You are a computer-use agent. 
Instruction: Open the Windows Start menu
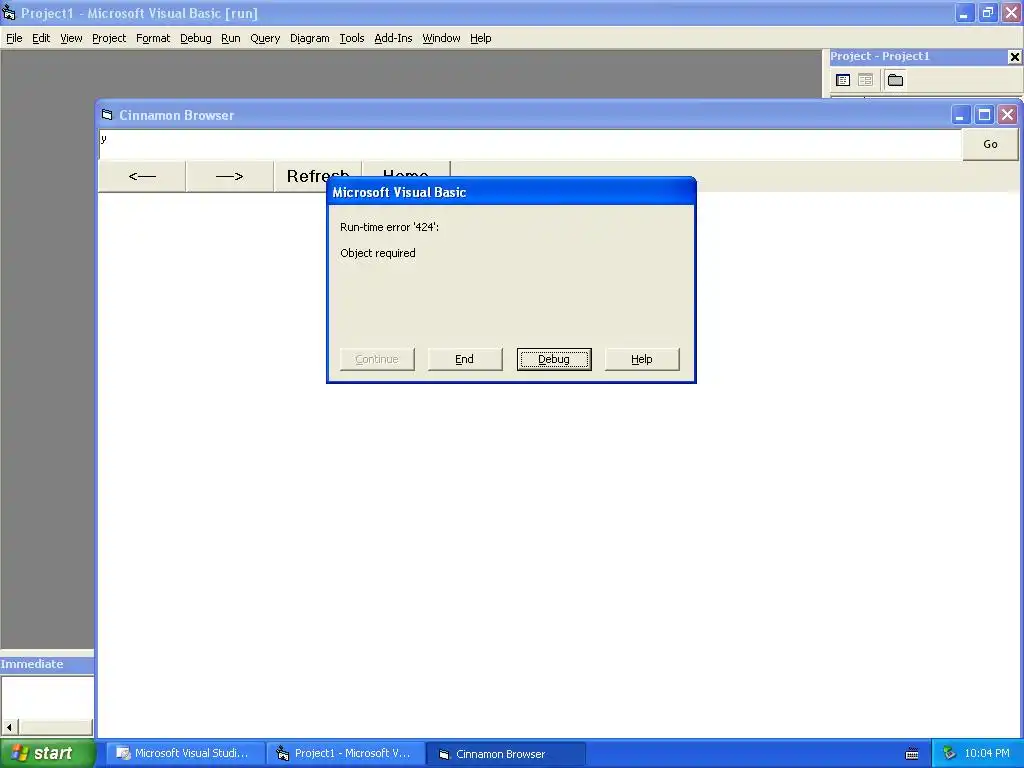click(x=48, y=754)
